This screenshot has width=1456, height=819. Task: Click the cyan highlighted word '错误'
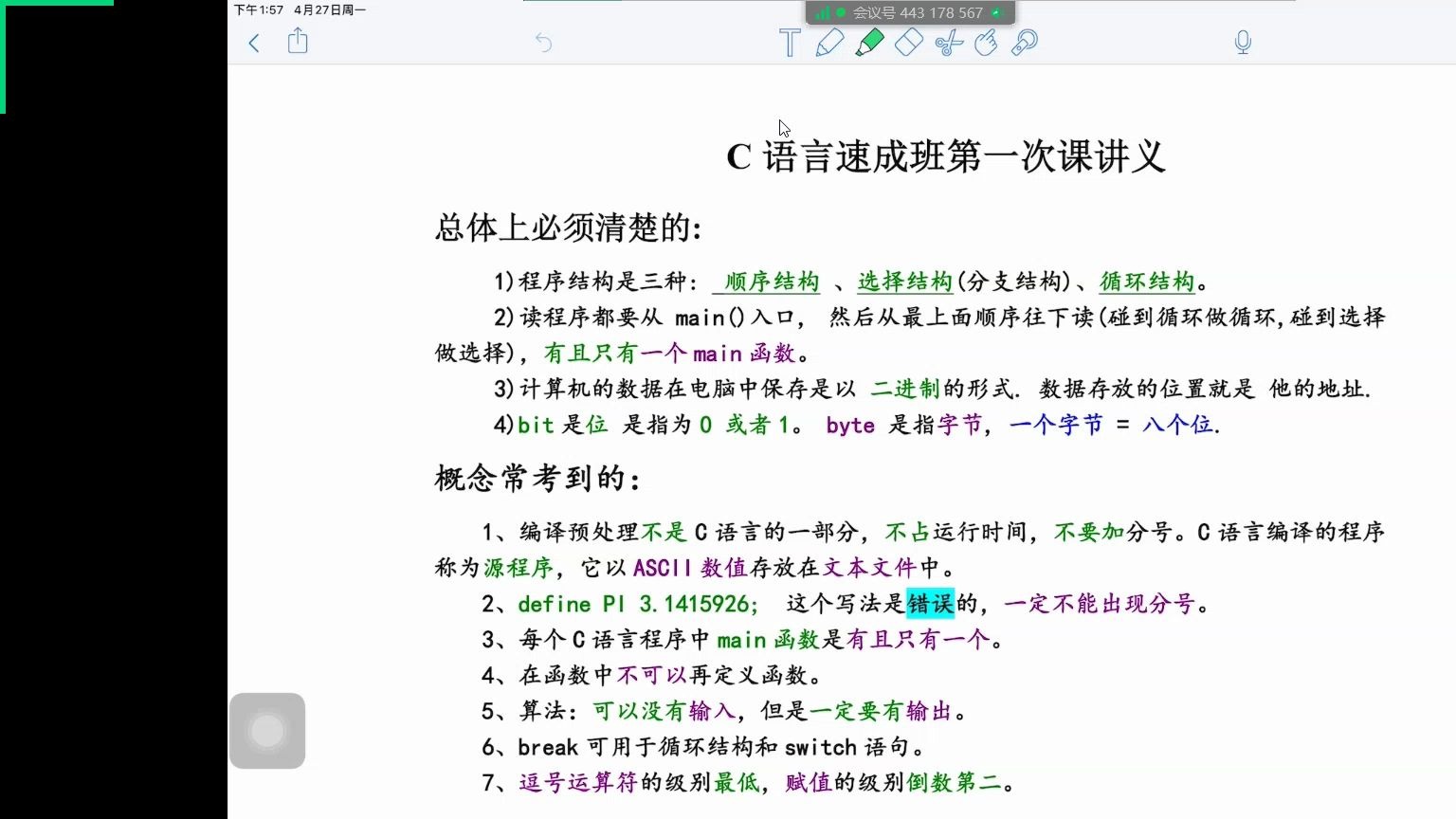[930, 604]
